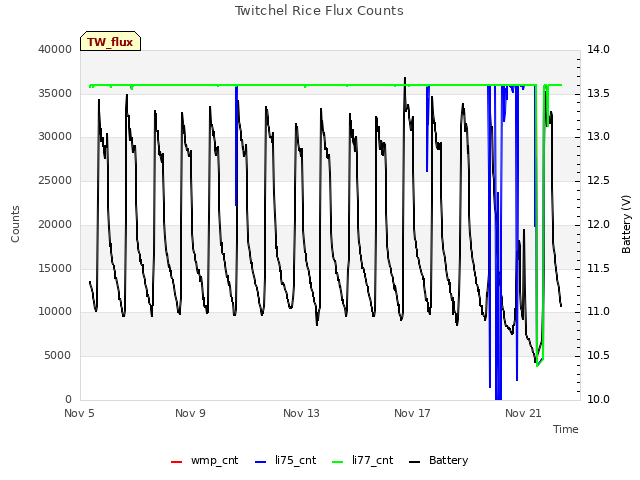Toggle the wmp_cnt legend entry
Screen dimensions: 640x480
(204, 460)
